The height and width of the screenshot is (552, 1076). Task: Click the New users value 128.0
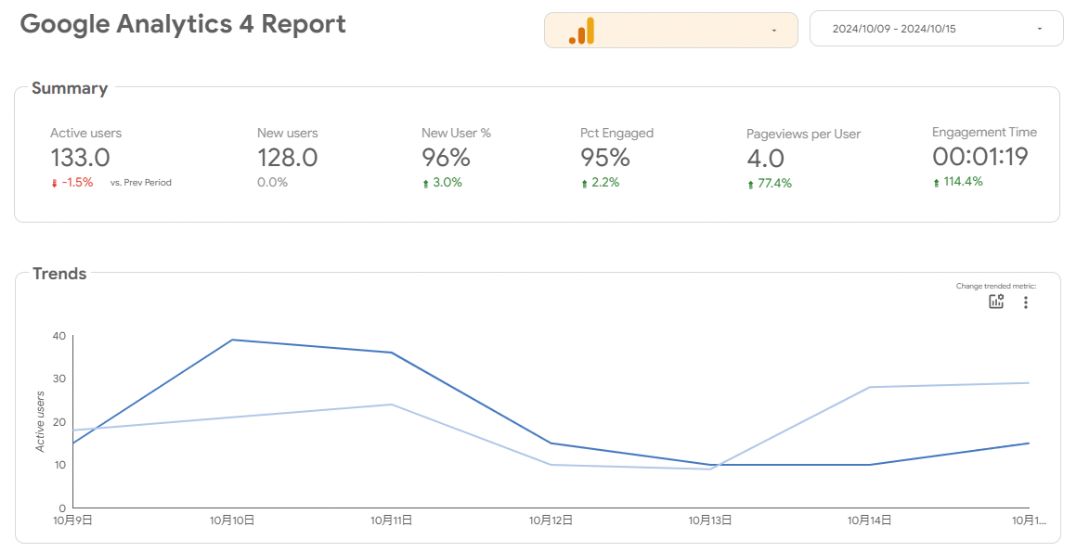288,158
